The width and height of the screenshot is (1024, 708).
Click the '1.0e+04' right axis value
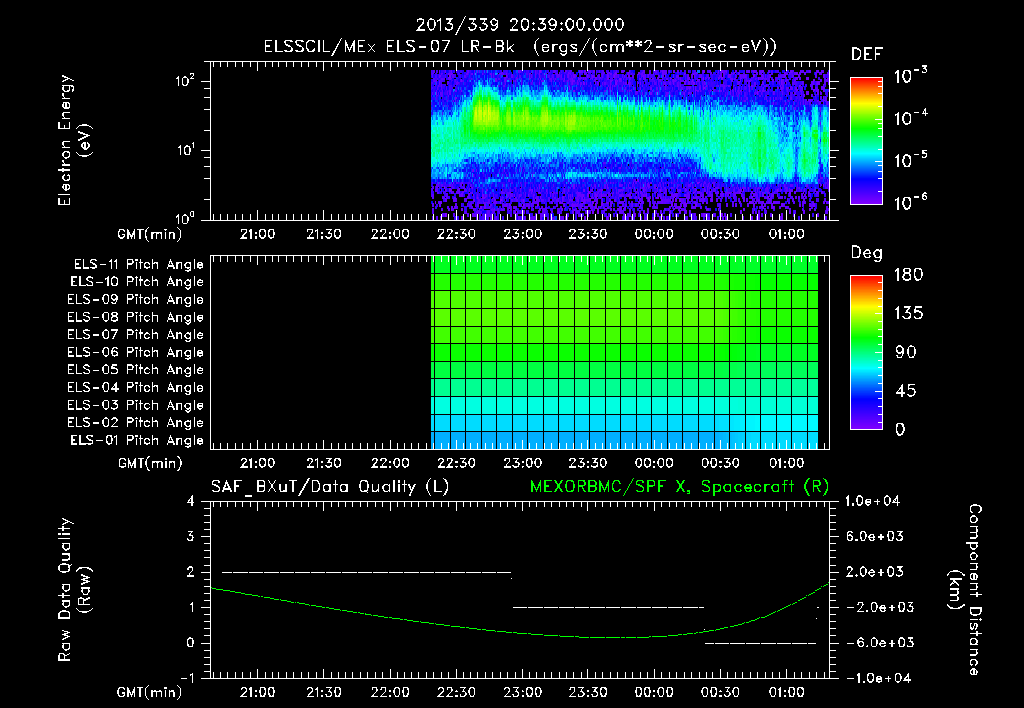pos(874,501)
